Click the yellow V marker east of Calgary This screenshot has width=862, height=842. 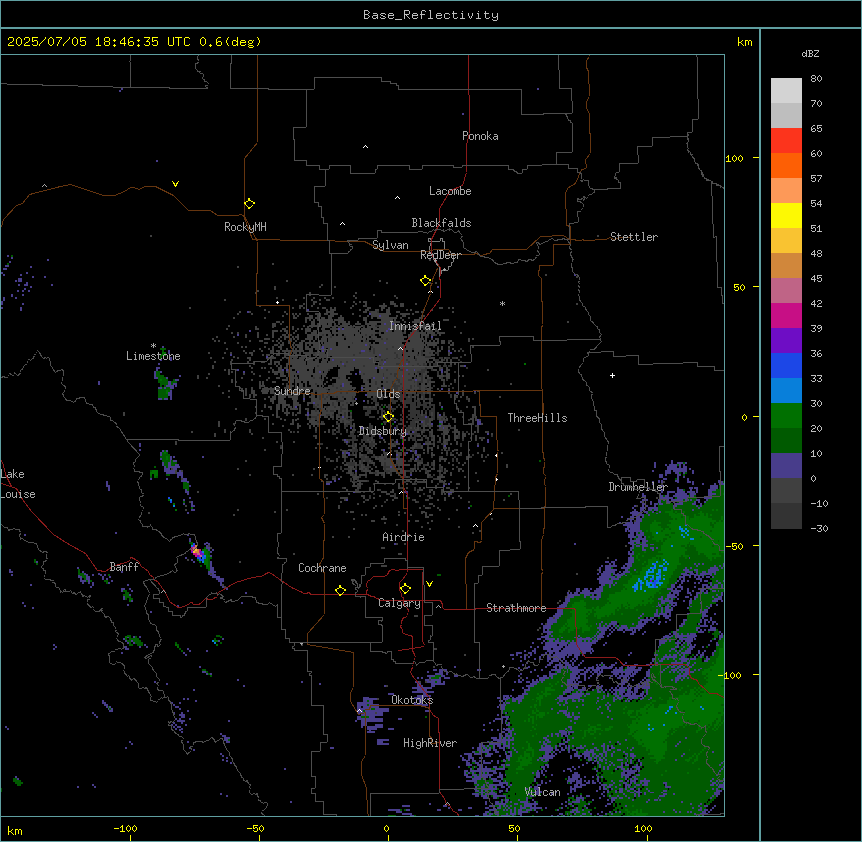429,584
